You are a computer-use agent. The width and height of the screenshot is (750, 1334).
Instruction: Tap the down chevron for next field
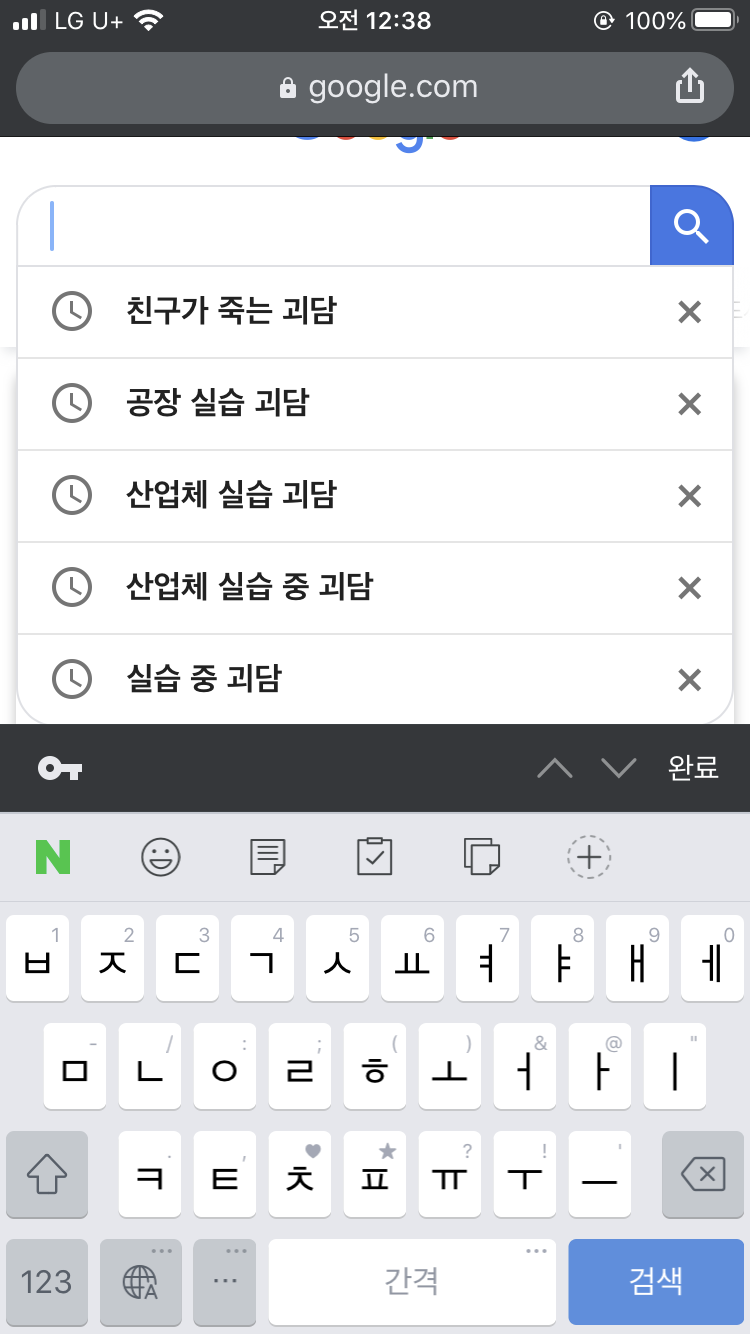pos(619,768)
